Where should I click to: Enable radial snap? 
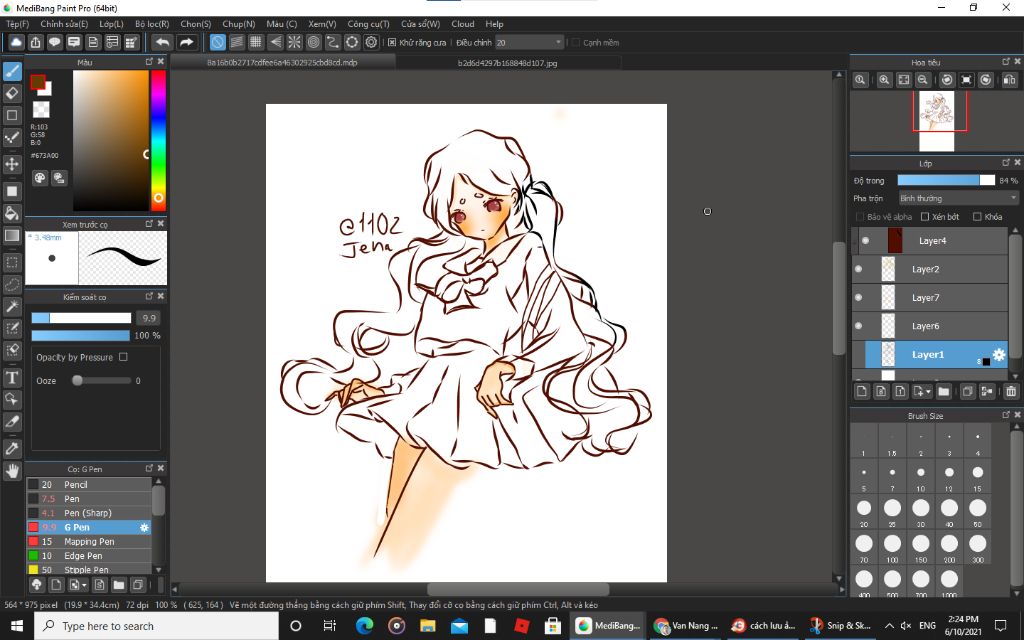(x=295, y=42)
